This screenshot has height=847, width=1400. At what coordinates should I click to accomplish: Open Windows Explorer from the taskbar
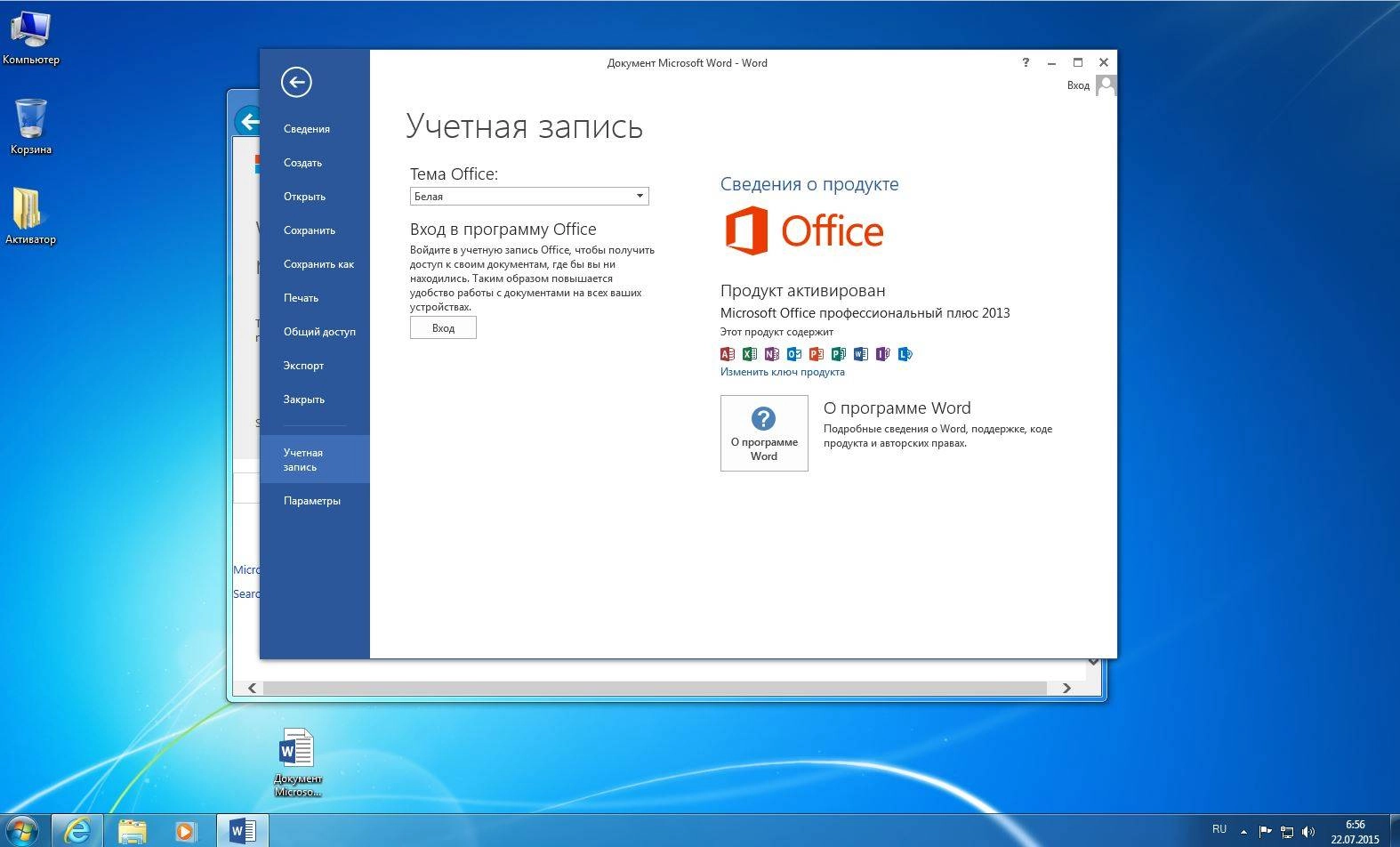[132, 831]
